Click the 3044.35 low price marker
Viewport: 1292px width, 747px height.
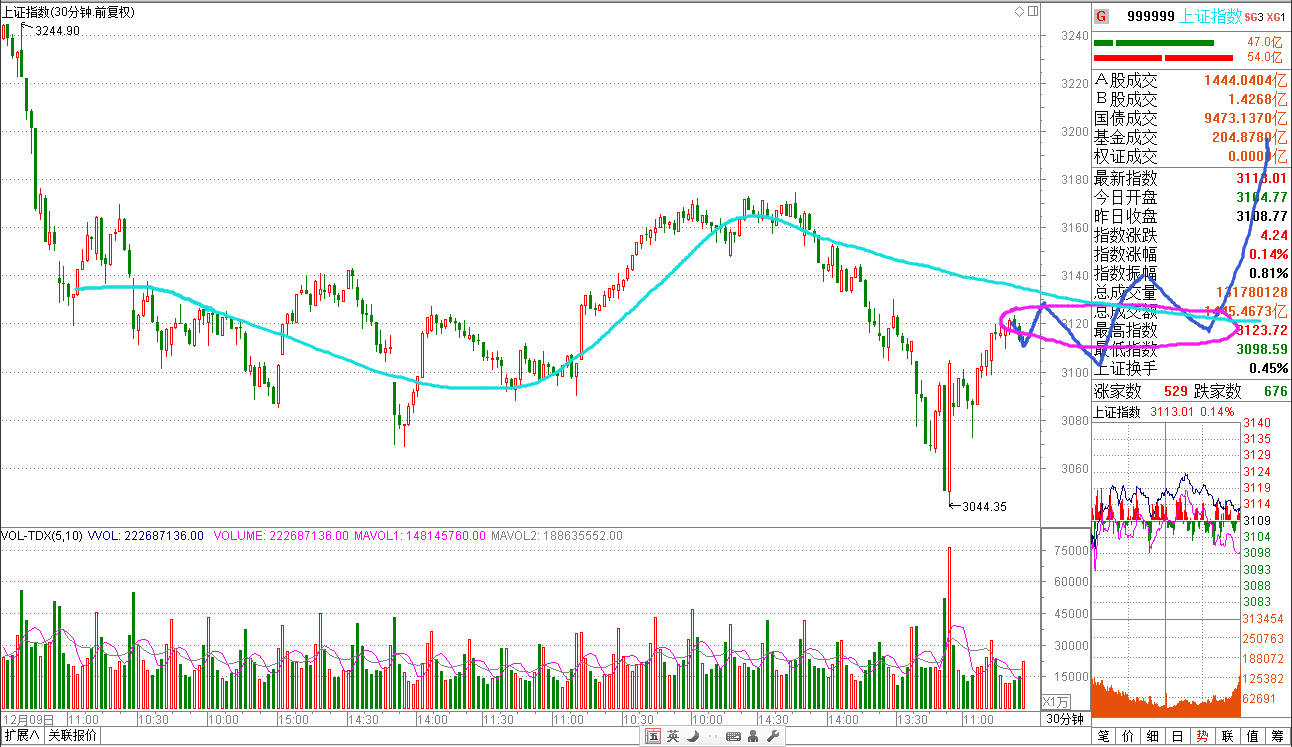(984, 507)
